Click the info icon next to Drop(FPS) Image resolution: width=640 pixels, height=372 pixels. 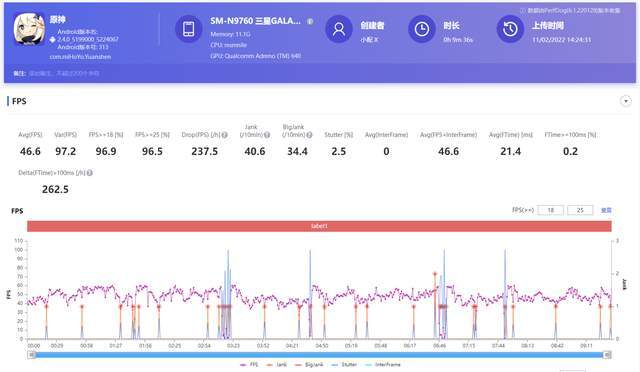click(224, 135)
